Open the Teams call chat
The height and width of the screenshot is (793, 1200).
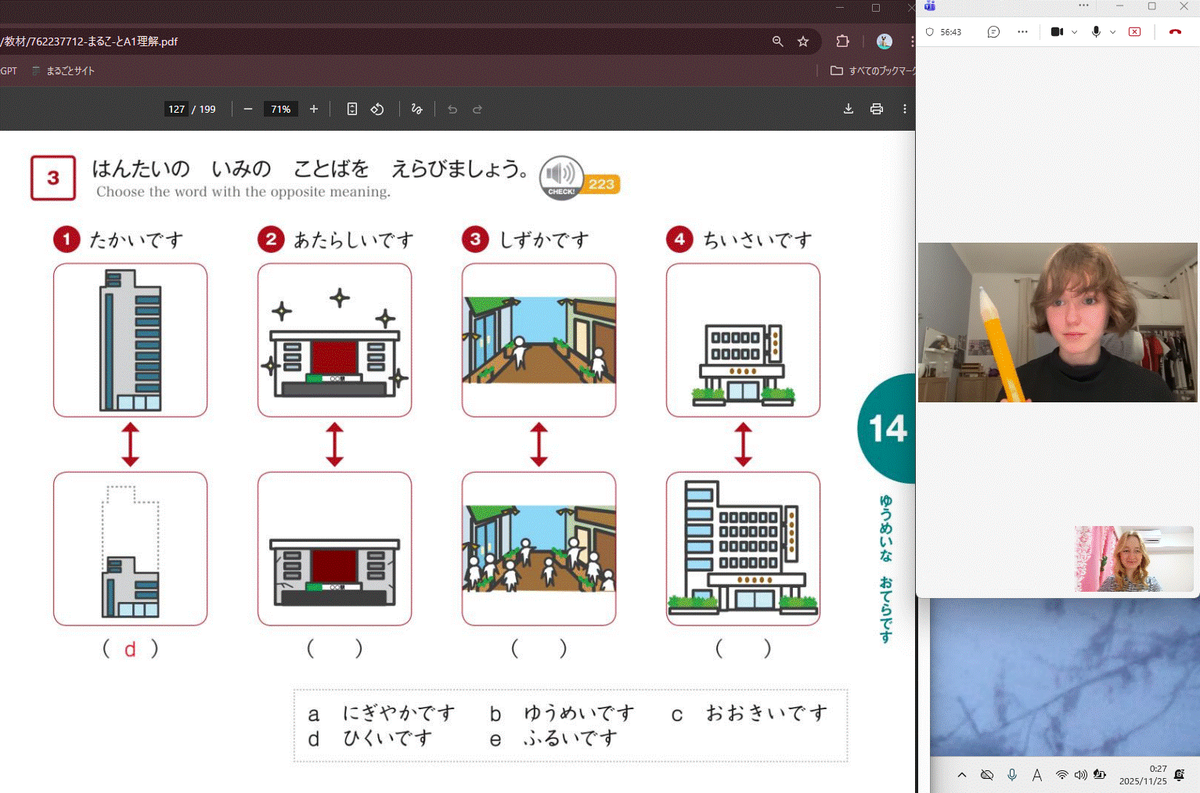pos(993,32)
